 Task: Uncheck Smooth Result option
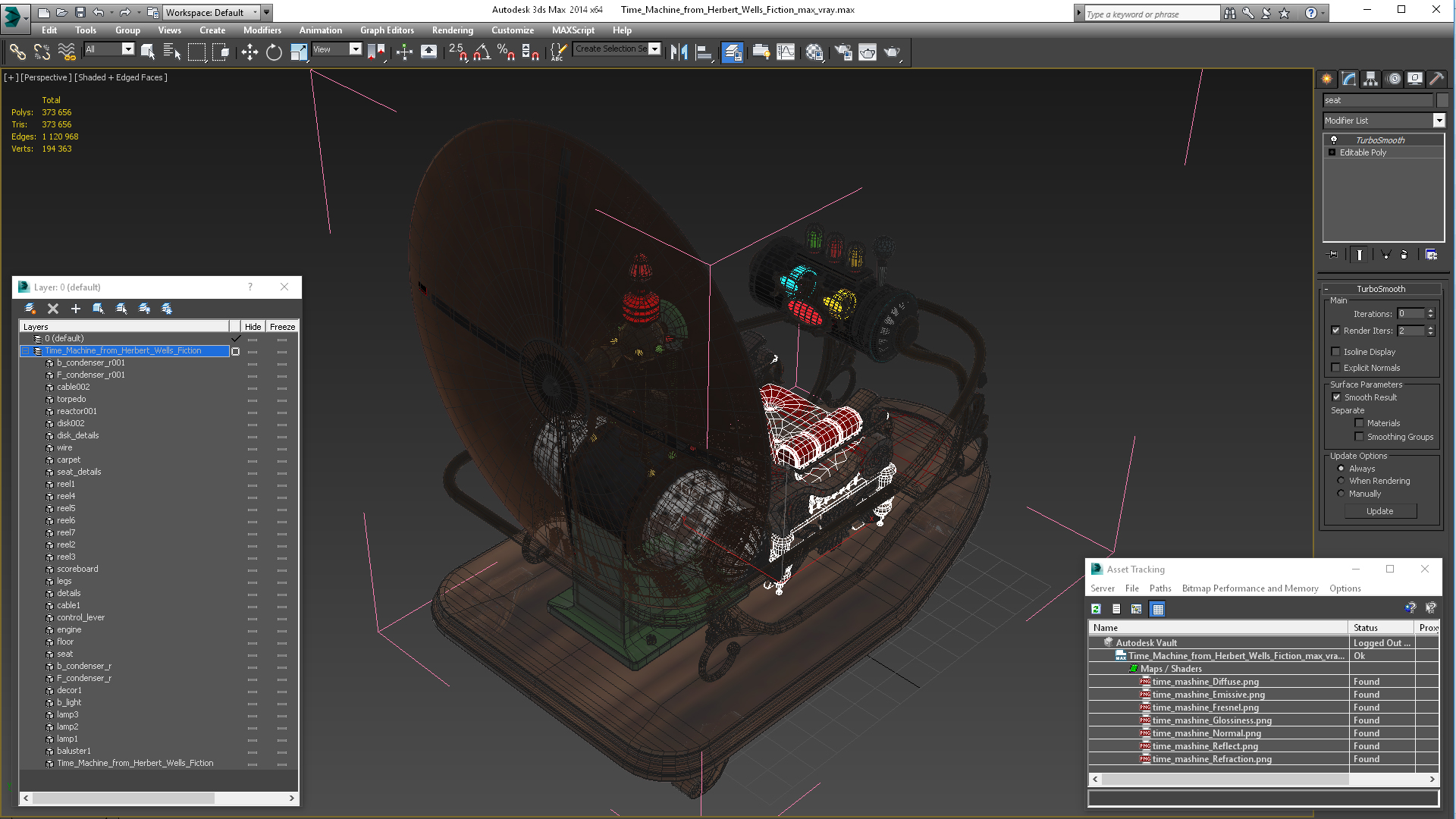tap(1336, 397)
